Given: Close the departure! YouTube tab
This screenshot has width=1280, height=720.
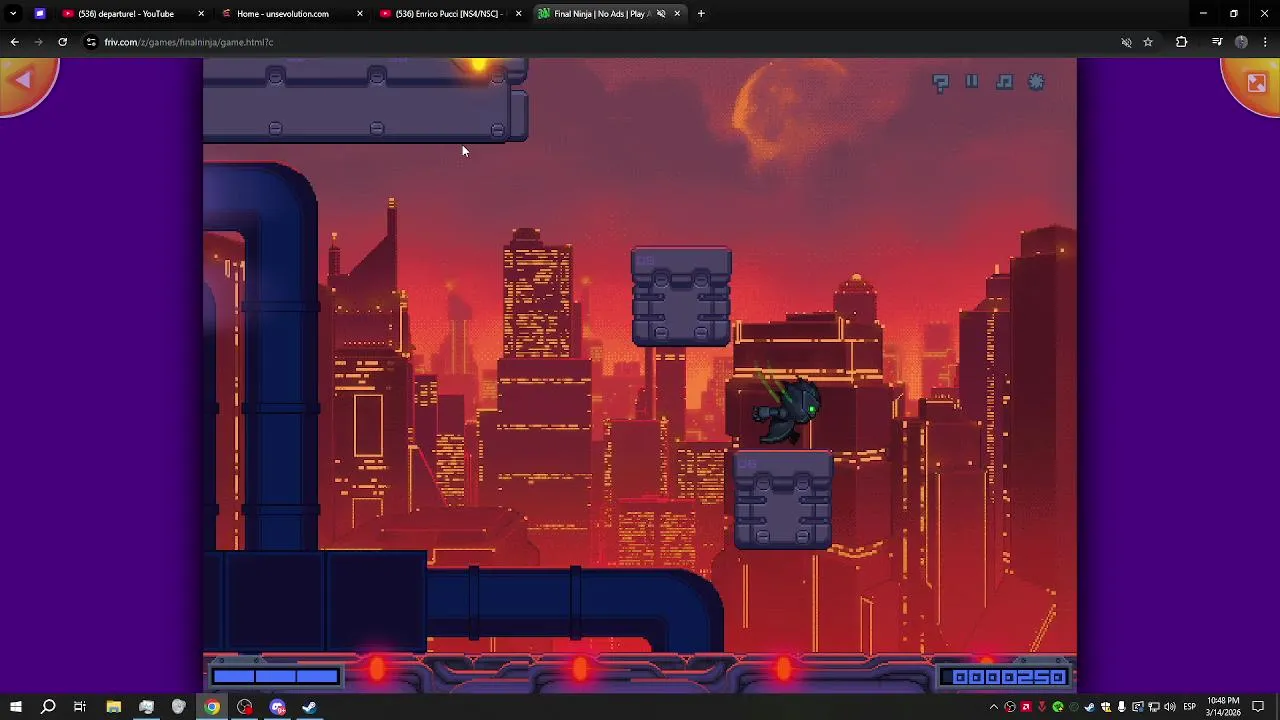Looking at the screenshot, I should click(201, 14).
